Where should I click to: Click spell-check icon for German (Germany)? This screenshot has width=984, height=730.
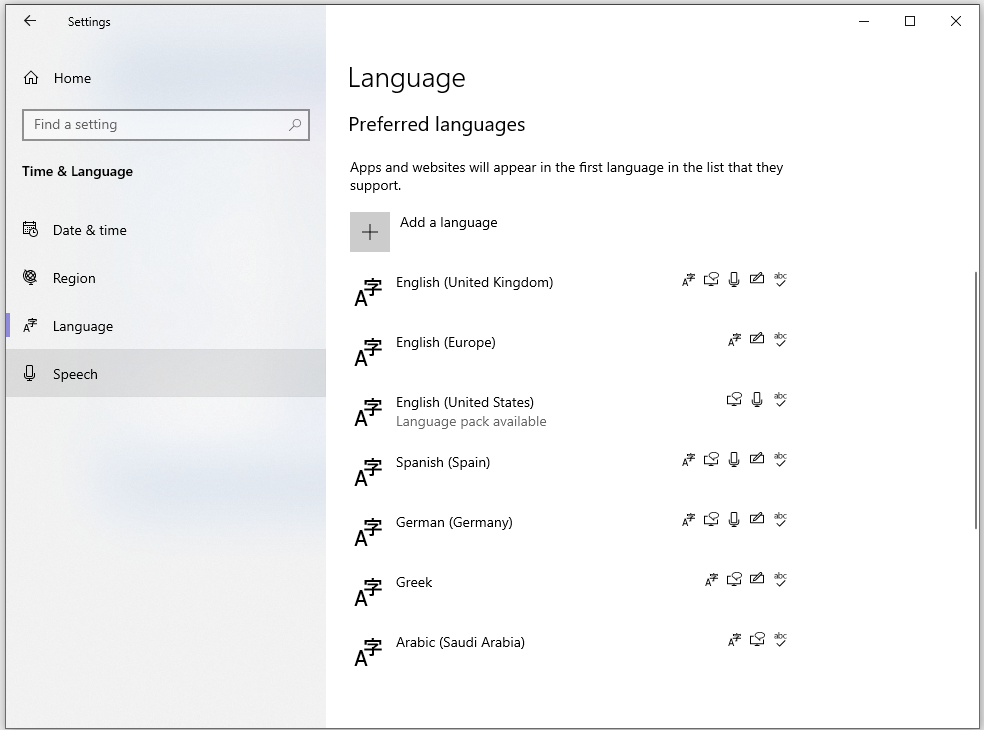click(x=780, y=519)
